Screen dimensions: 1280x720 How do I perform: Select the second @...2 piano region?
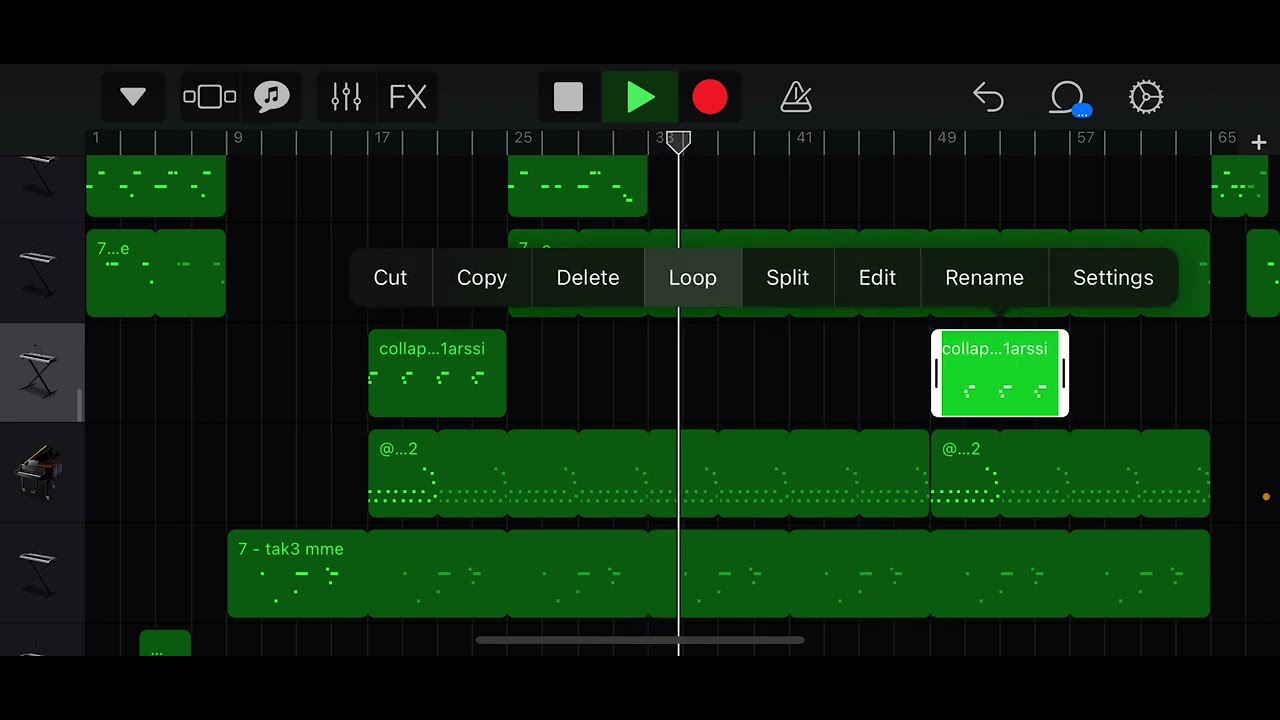tap(1070, 473)
